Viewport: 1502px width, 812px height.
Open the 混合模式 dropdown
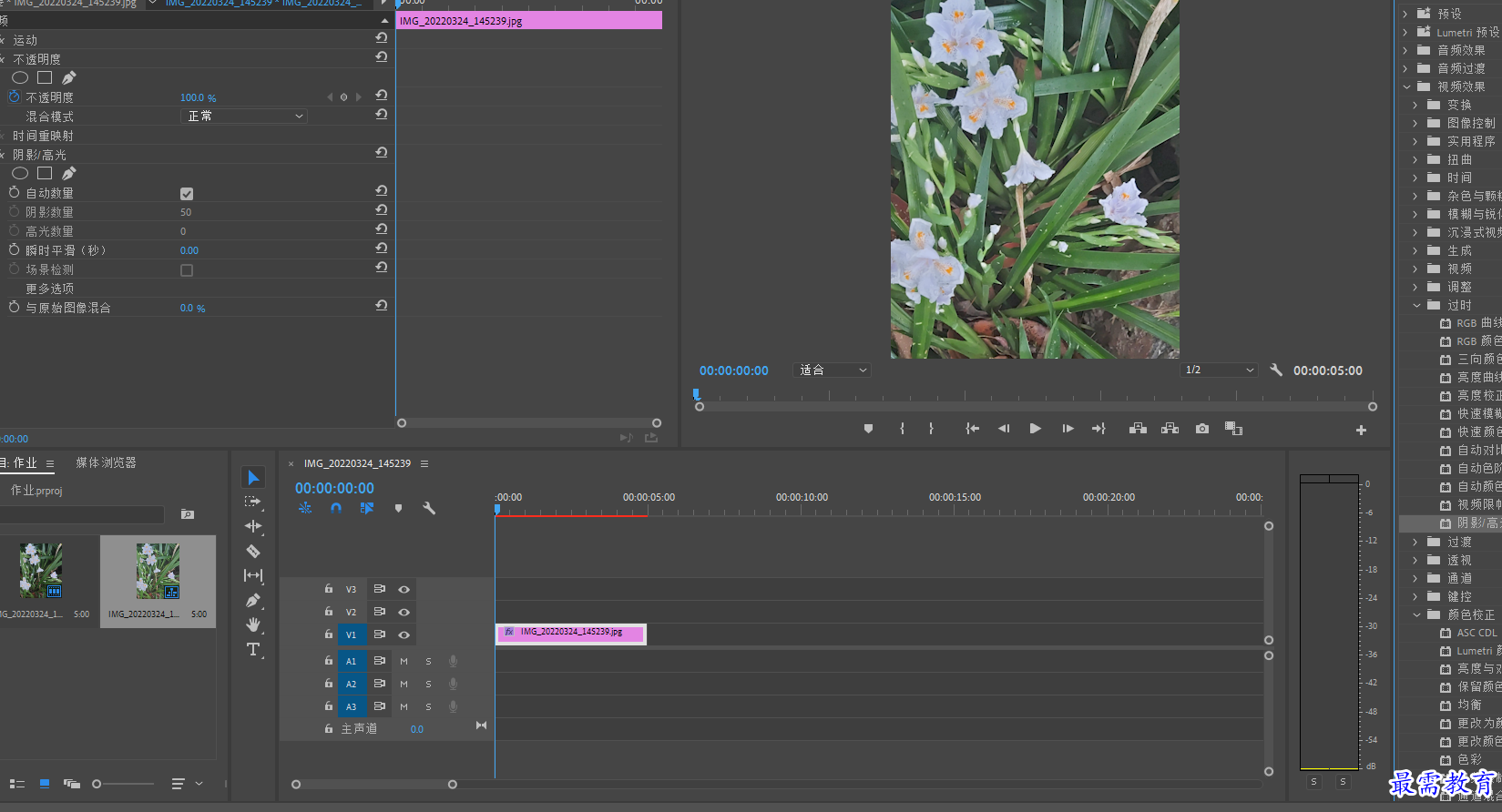pyautogui.click(x=244, y=116)
